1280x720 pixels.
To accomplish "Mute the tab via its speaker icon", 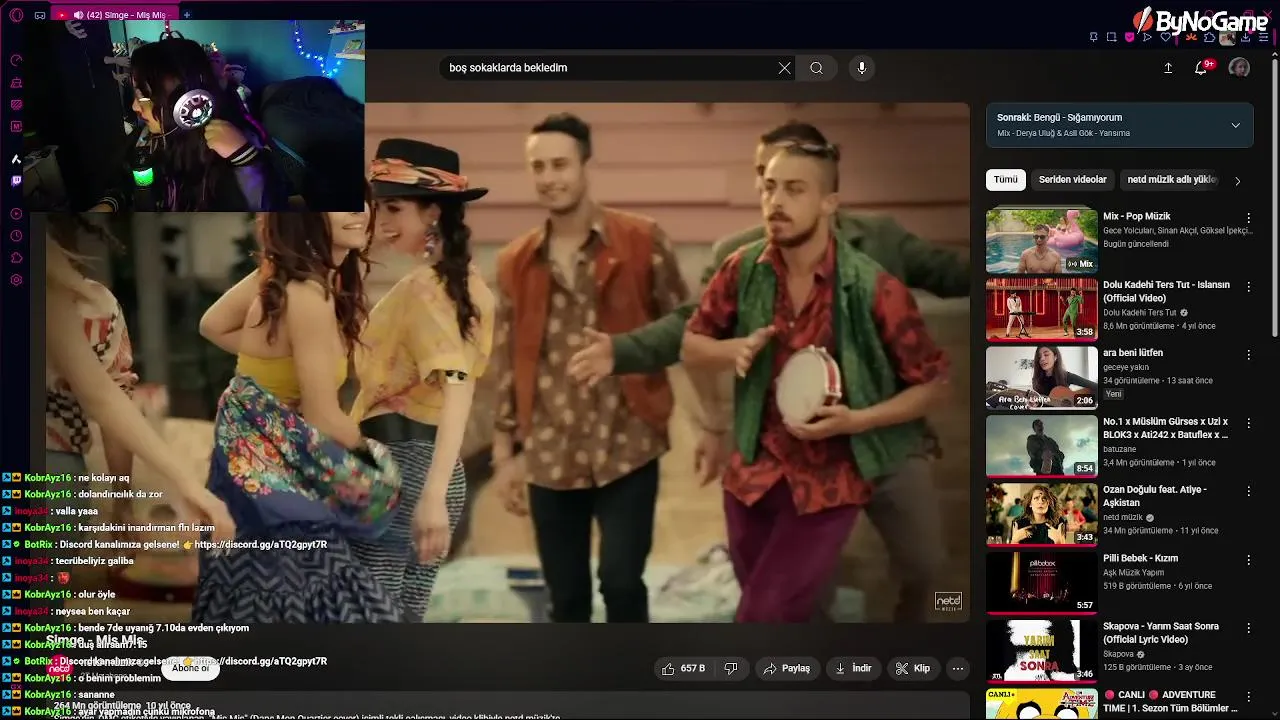I will 79,15.
